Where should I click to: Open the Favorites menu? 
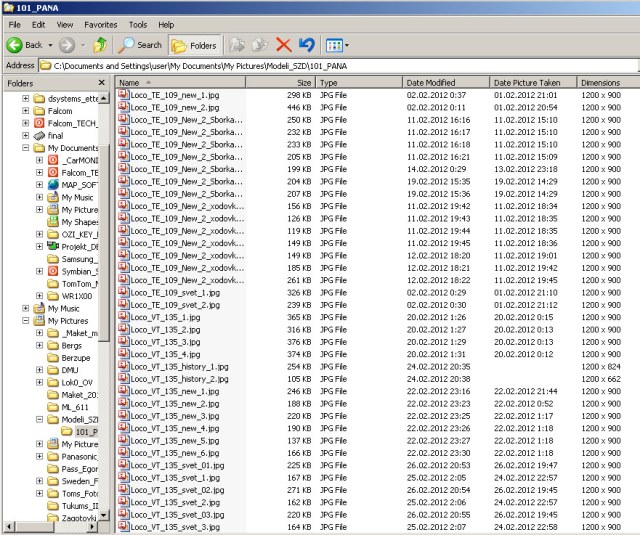click(100, 23)
